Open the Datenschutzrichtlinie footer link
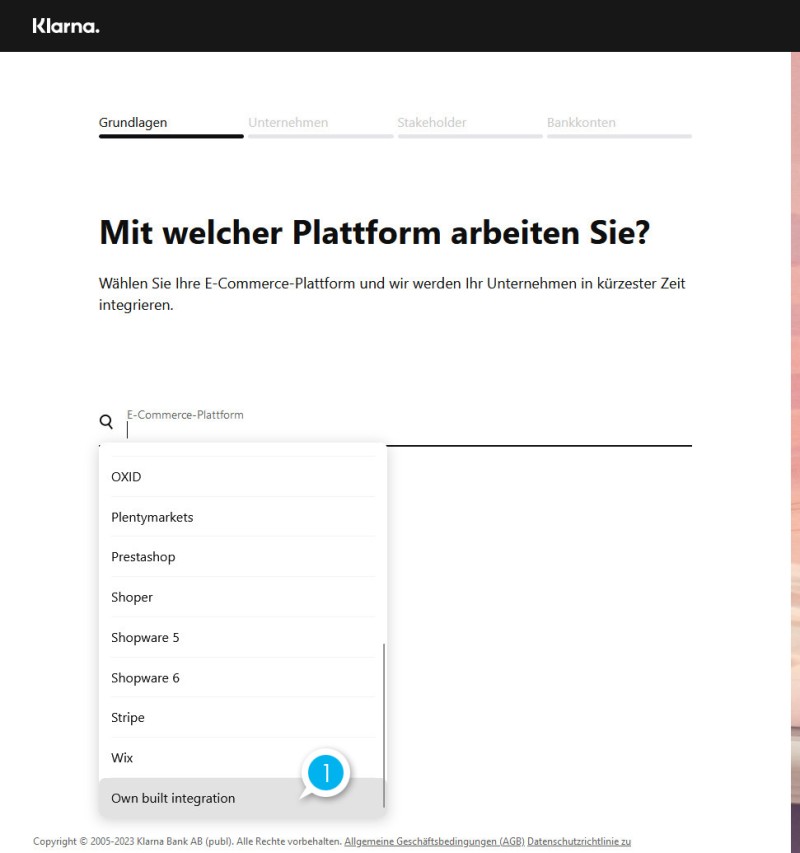 click(578, 842)
